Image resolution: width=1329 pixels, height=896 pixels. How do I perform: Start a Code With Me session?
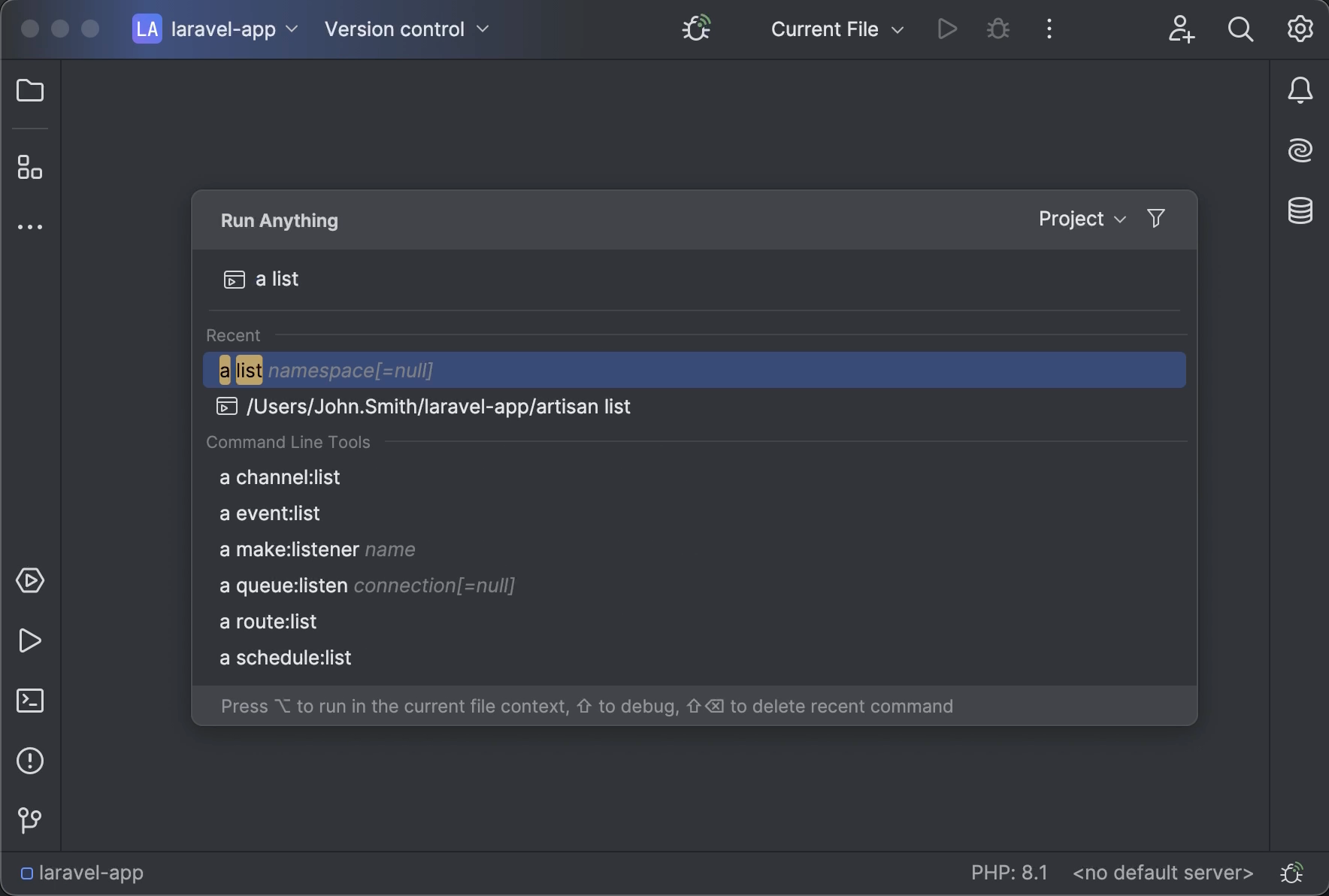coord(1181,30)
